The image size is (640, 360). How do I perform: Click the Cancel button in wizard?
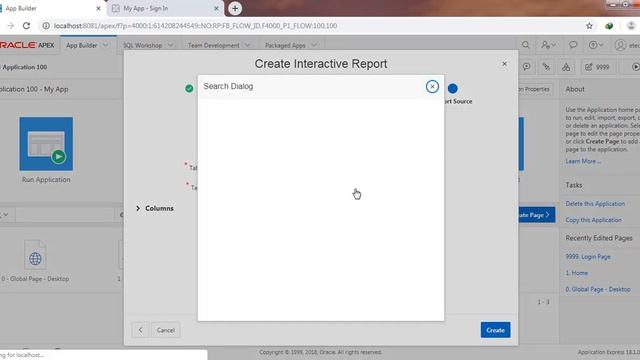pyautogui.click(x=165, y=330)
